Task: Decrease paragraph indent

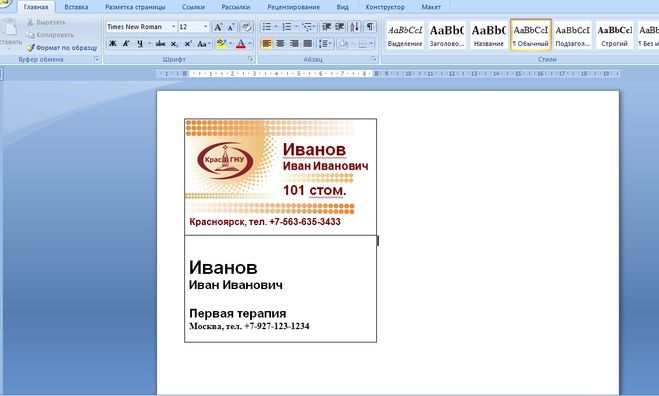Action: 327,27
